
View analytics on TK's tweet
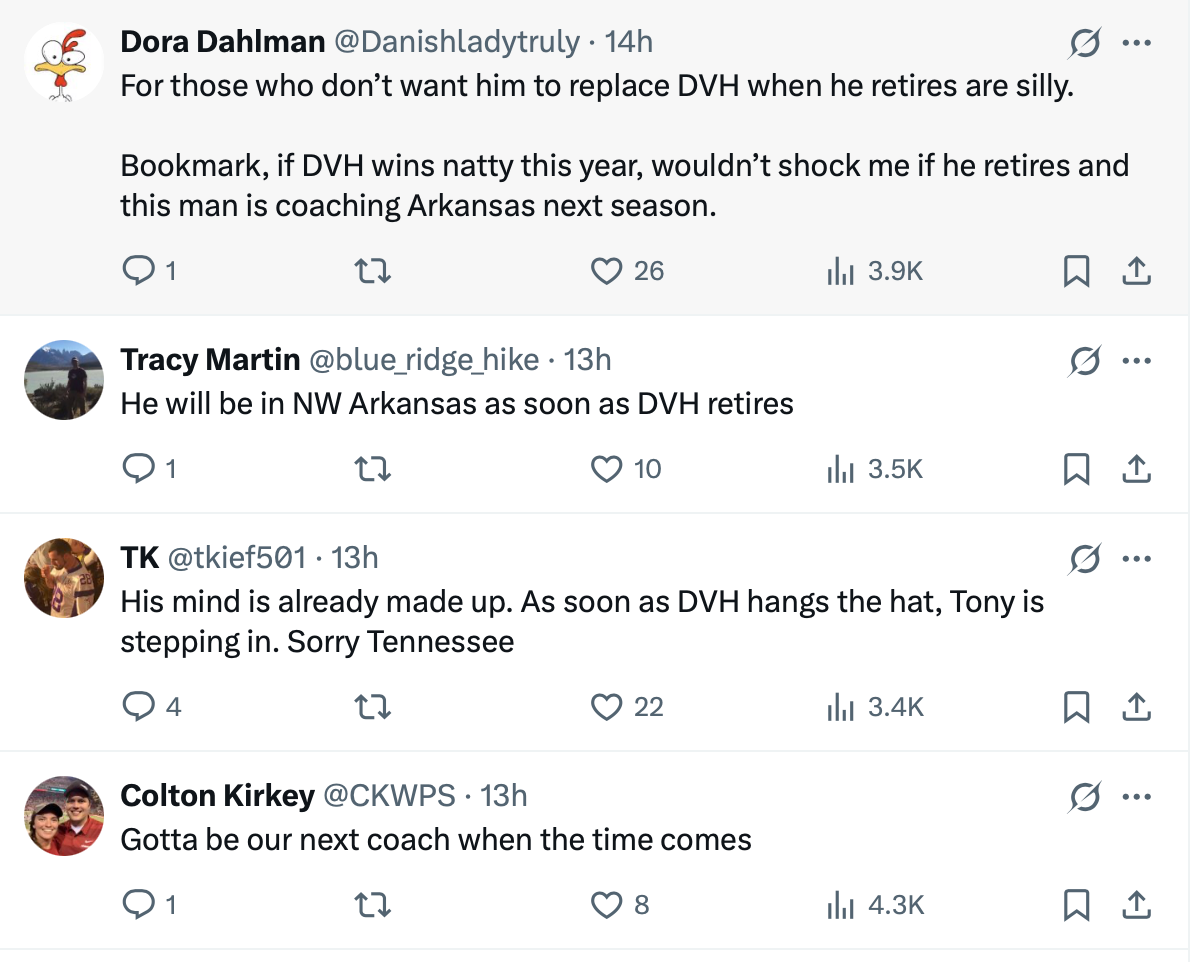click(840, 707)
